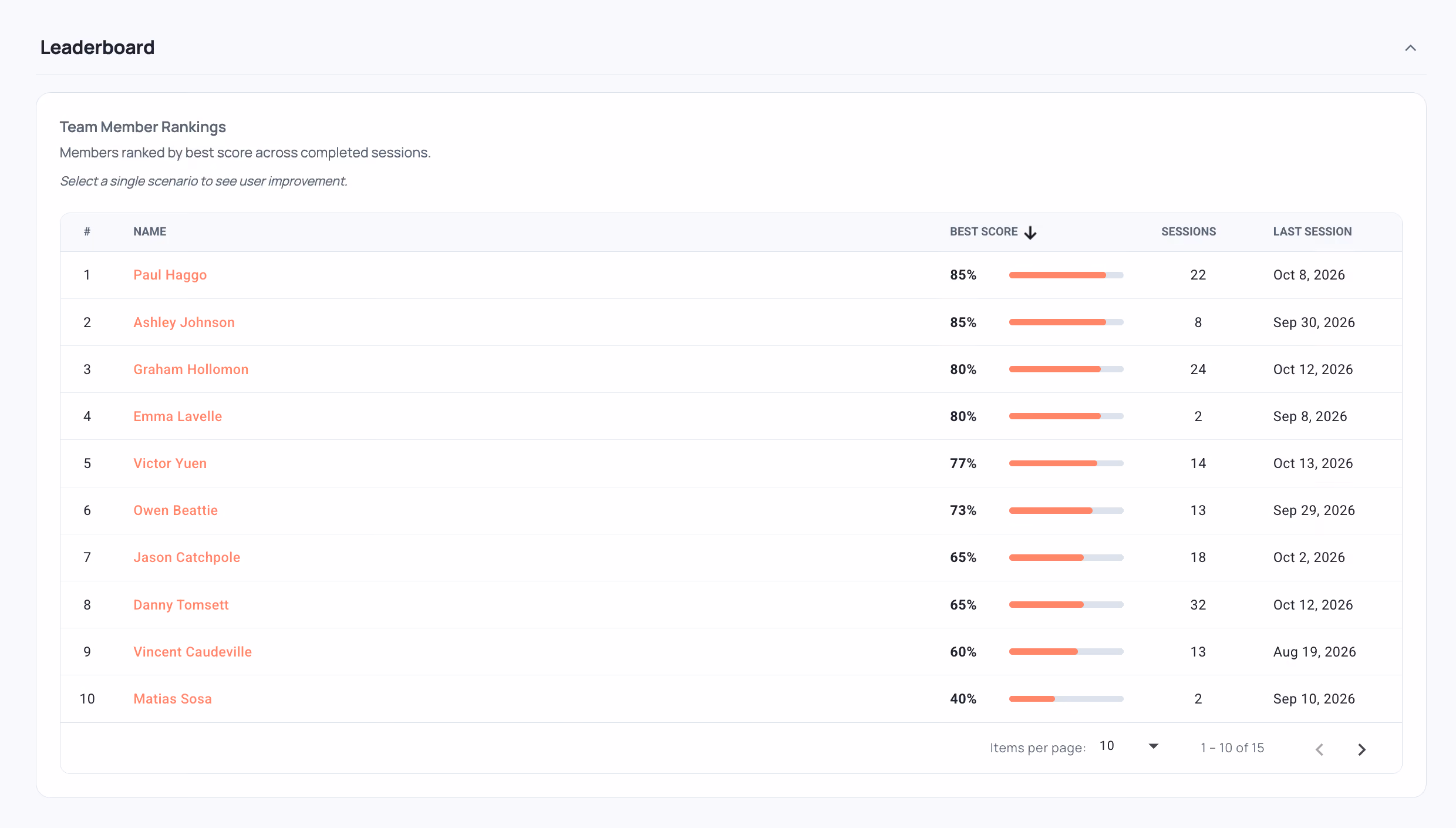Click the '1 – 10 of 15' page range
Screen dimensions: 1456x828
point(1232,748)
